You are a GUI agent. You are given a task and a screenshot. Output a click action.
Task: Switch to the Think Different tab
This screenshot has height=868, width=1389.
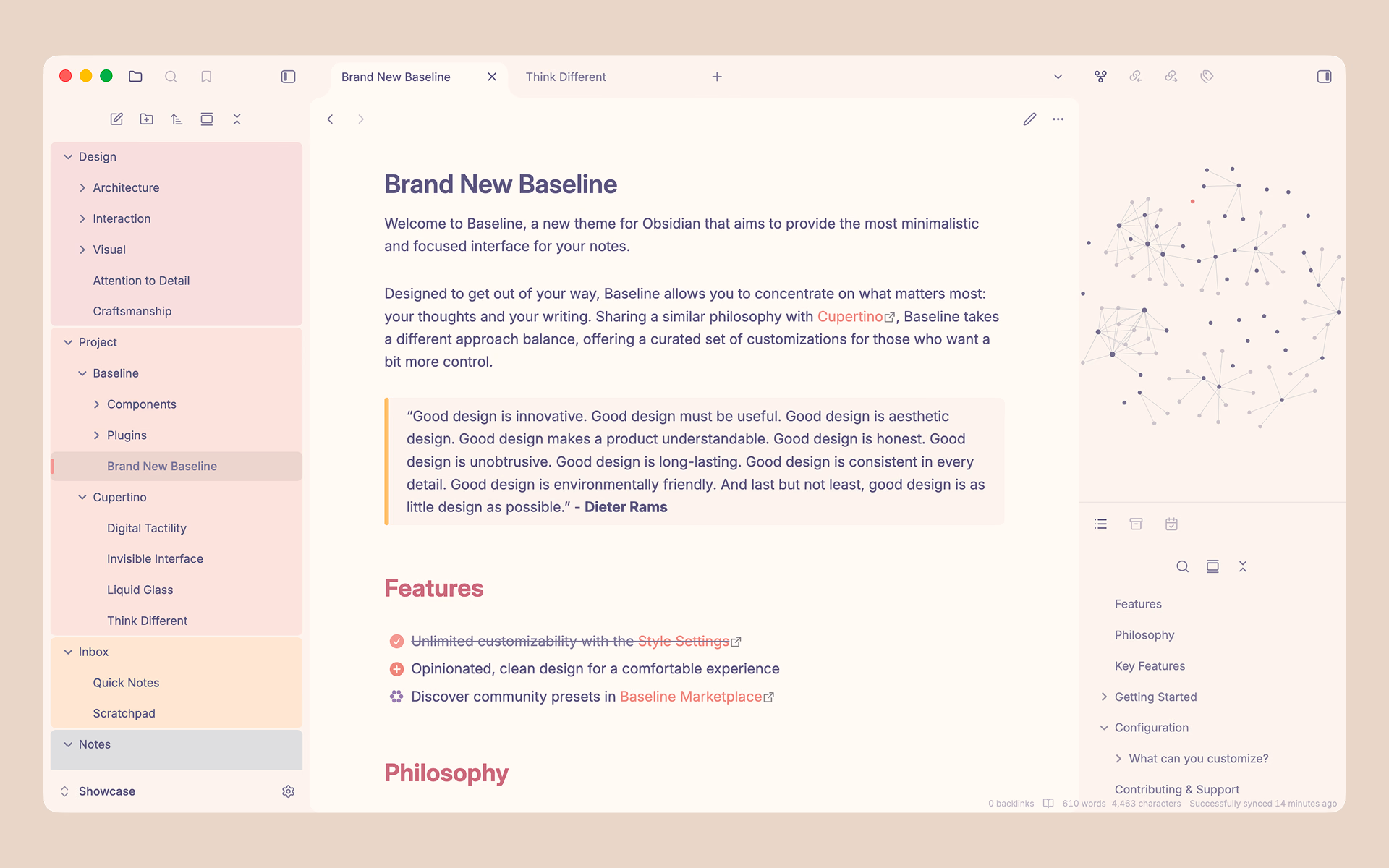pyautogui.click(x=566, y=77)
